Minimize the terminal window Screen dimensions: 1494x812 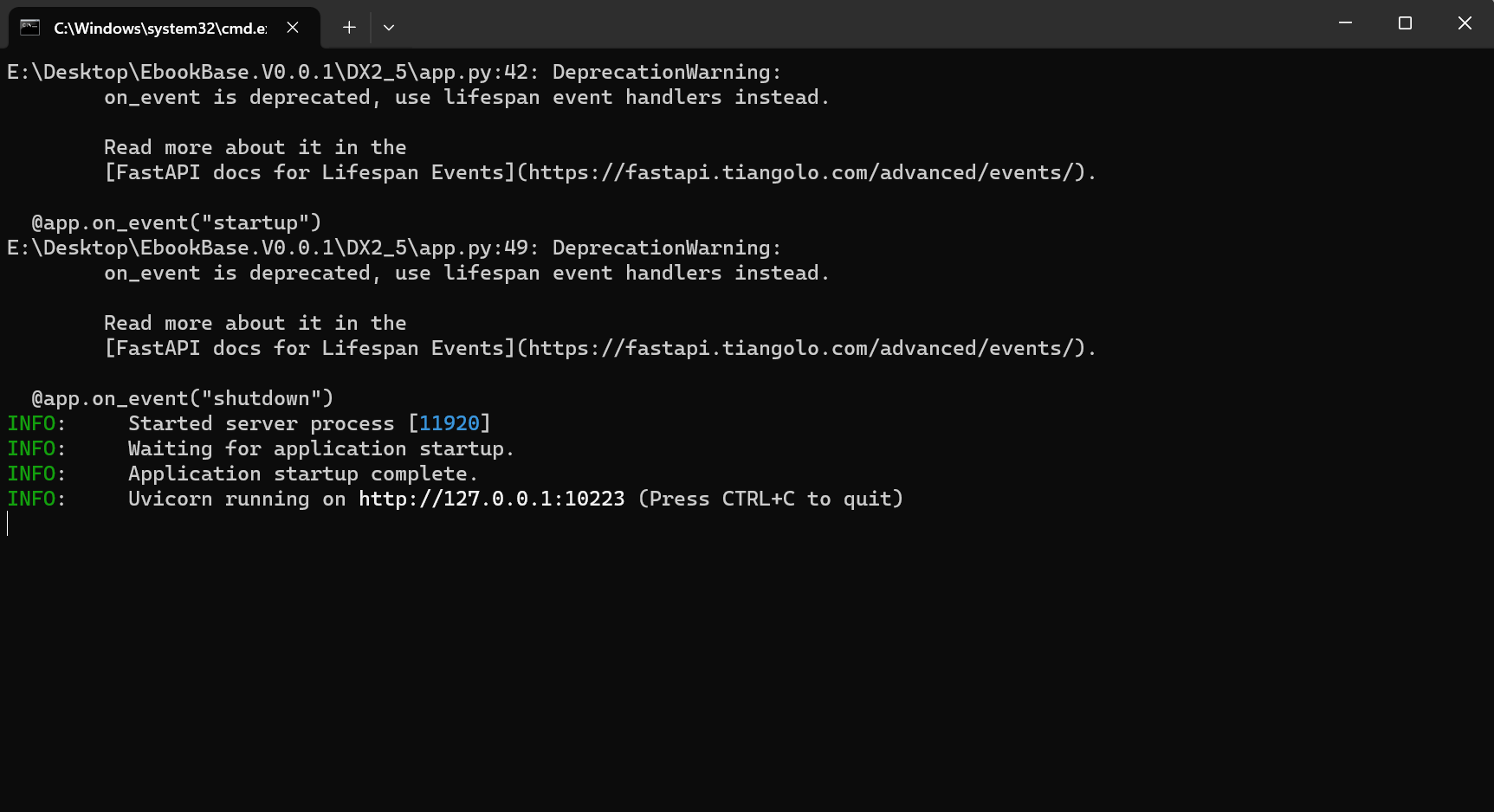pyautogui.click(x=1345, y=23)
